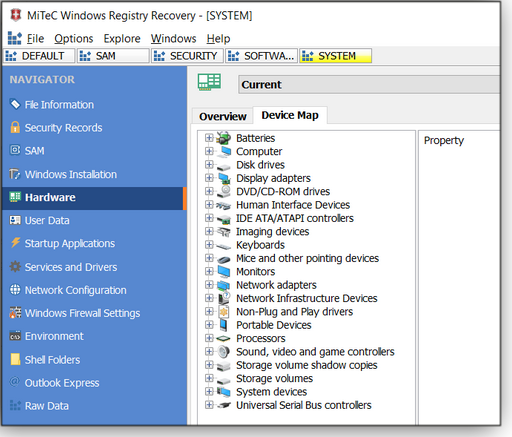Expand the Monitors node
512x437 pixels.
209,271
